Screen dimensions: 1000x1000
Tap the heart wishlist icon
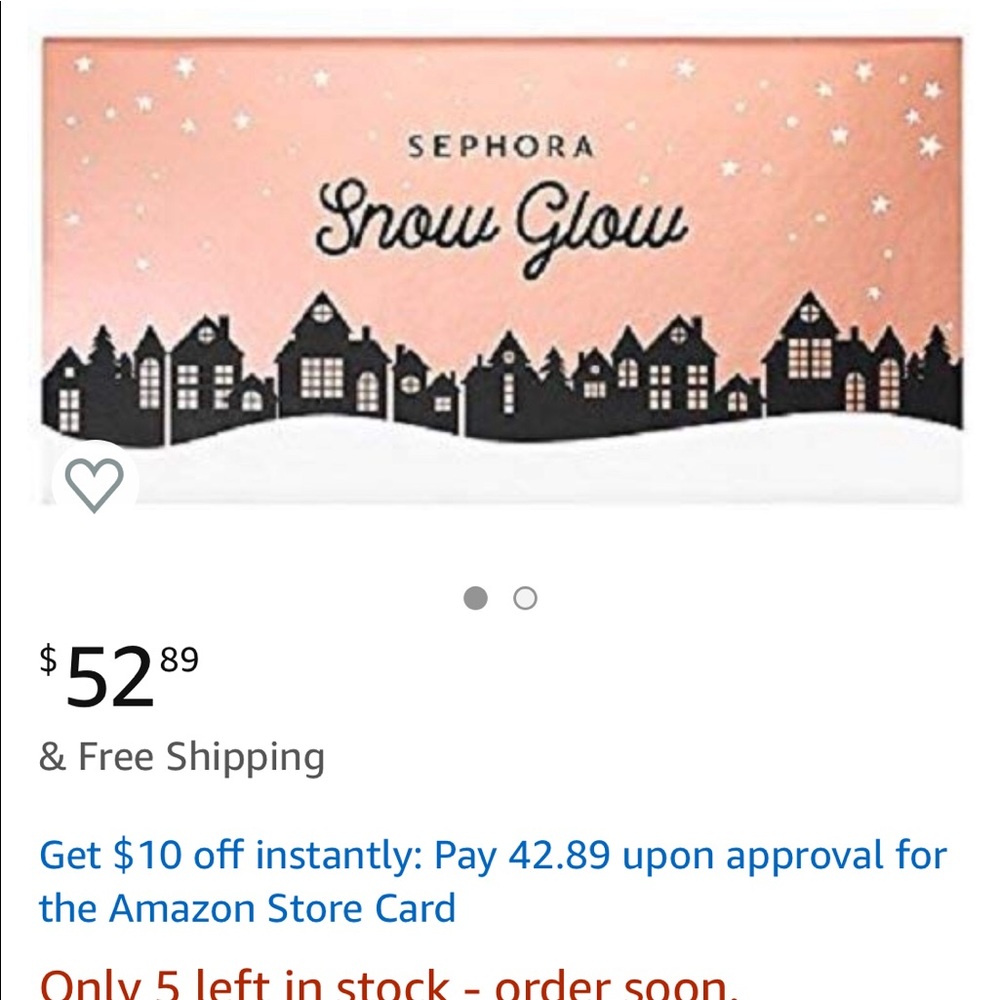[x=94, y=485]
